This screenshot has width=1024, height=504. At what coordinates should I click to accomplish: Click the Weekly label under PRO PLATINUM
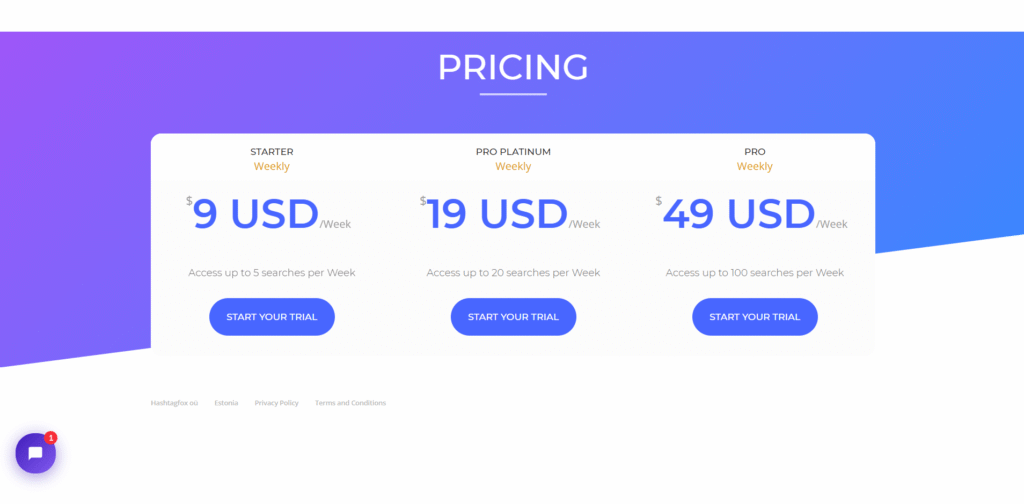coord(513,167)
